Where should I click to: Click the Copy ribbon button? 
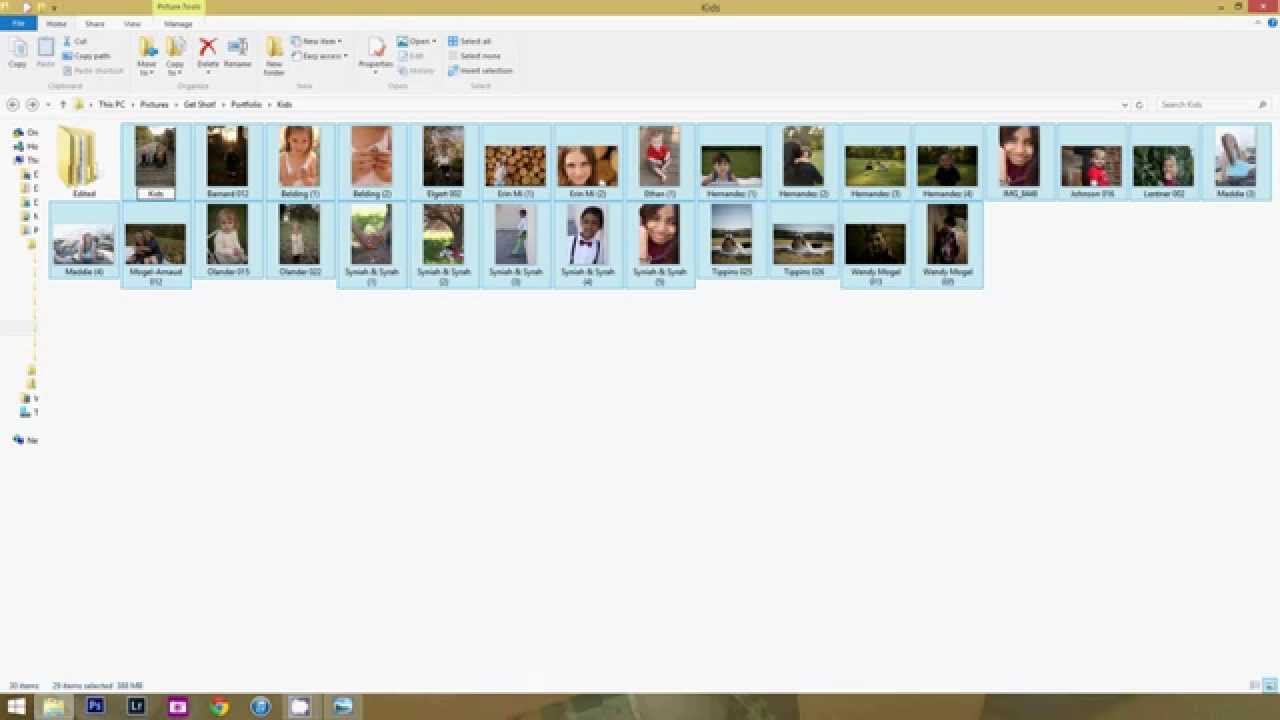point(17,52)
